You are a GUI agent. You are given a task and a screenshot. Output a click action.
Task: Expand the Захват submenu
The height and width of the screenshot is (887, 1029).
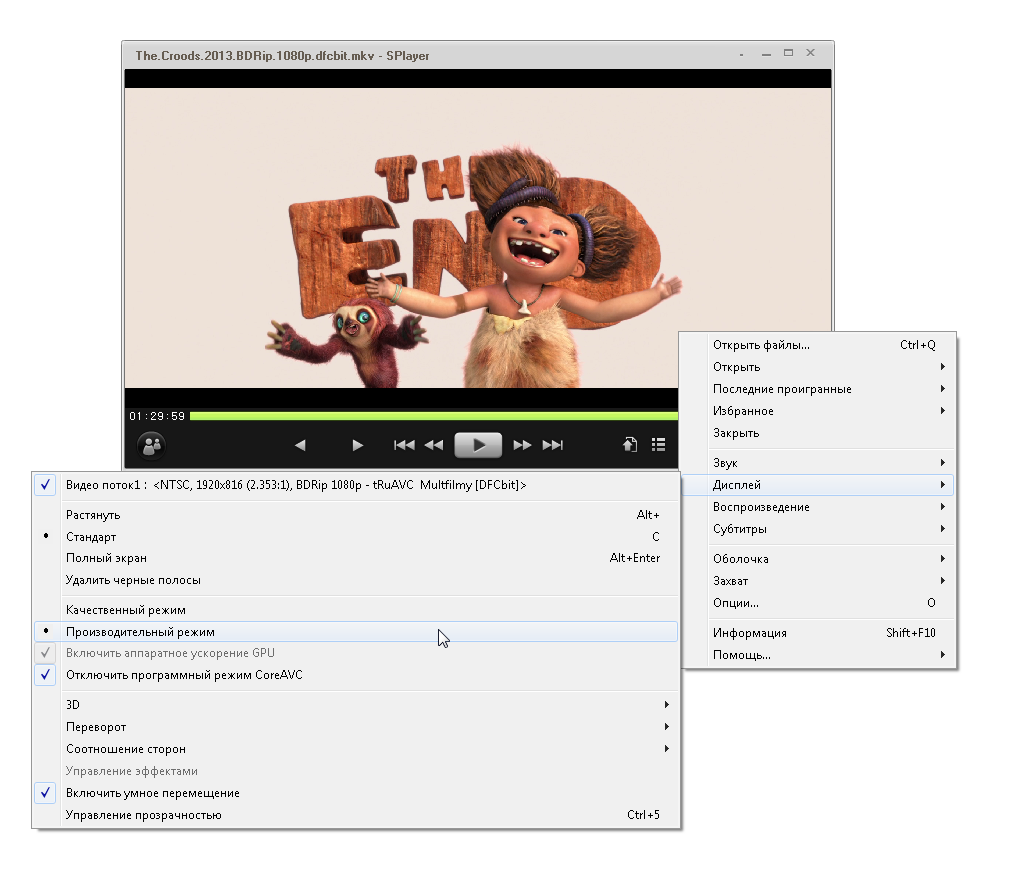coord(818,581)
